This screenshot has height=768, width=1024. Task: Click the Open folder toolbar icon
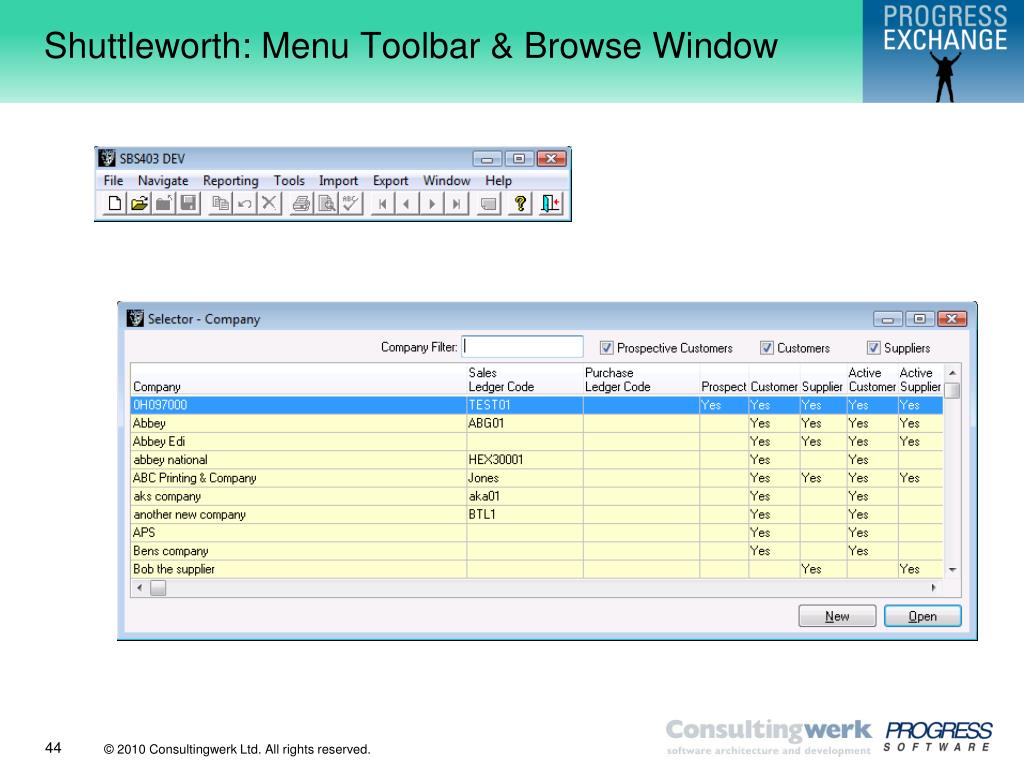(139, 204)
